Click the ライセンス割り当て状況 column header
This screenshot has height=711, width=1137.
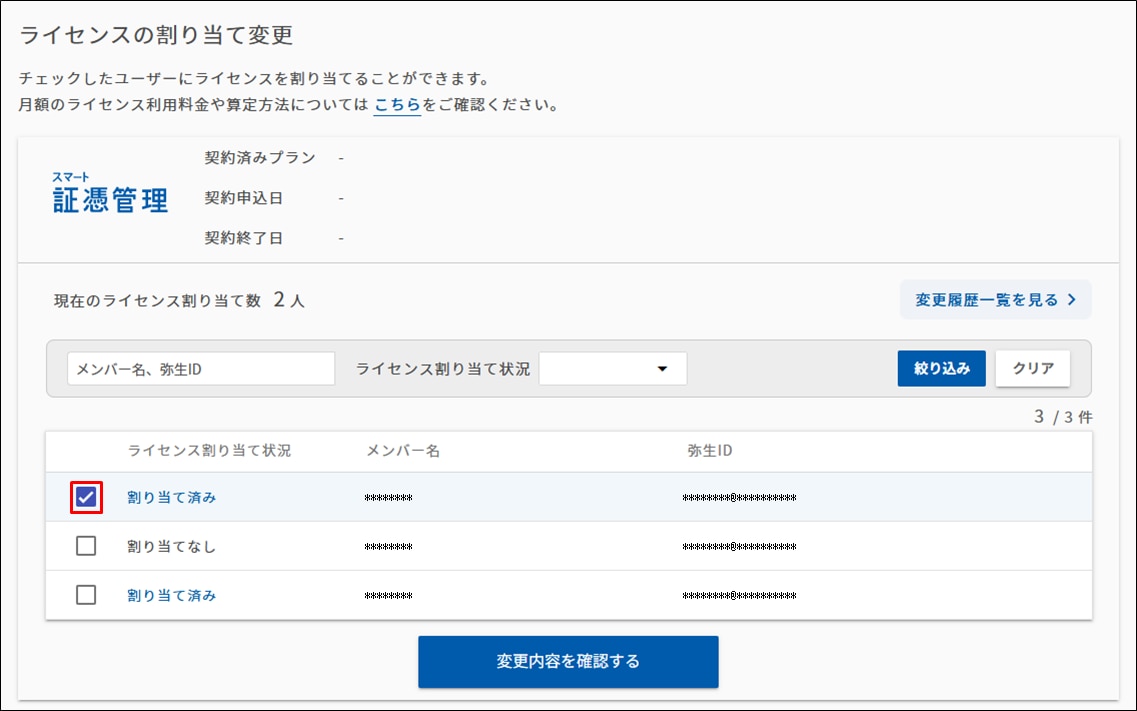click(x=209, y=451)
